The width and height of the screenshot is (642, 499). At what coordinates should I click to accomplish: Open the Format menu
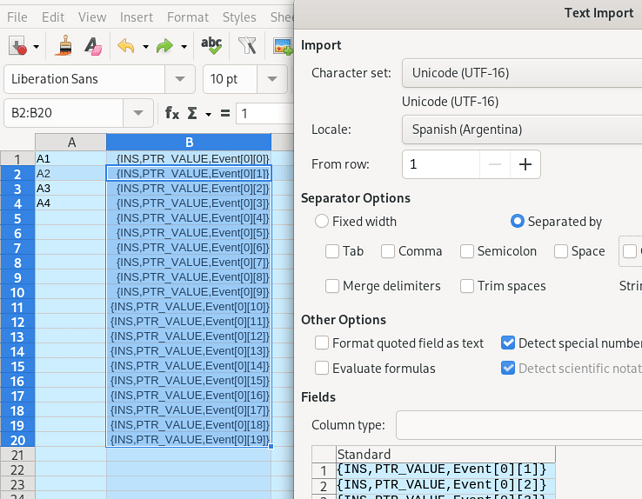click(x=188, y=17)
